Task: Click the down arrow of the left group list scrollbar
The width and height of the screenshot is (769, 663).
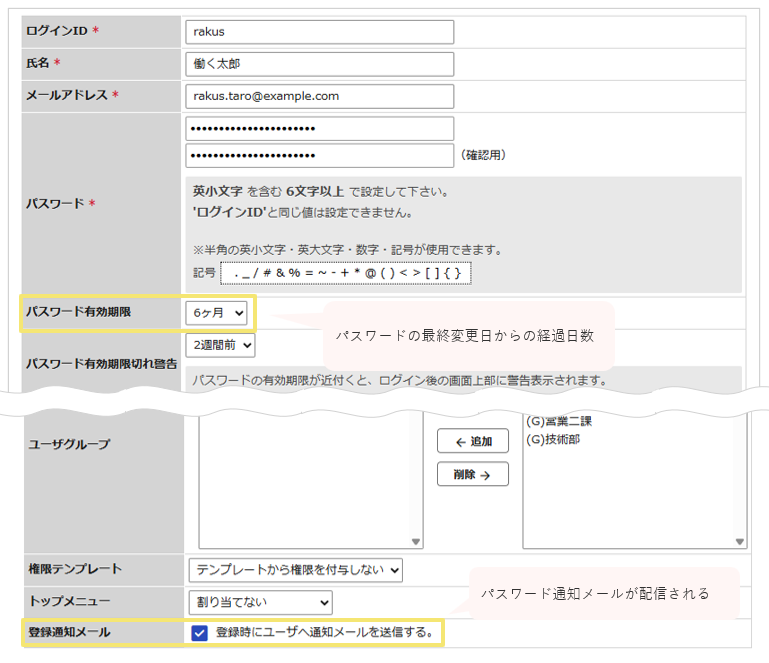Action: [x=416, y=542]
